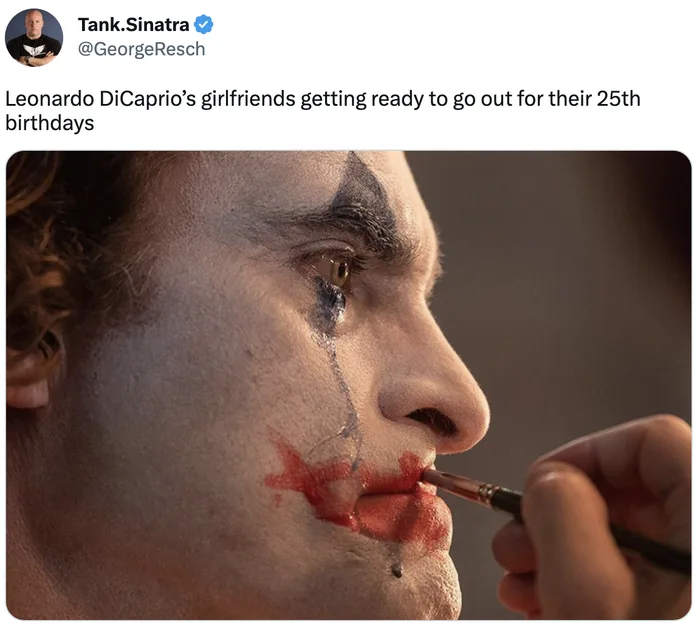This screenshot has width=700, height=631.
Task: Open Tank.Sinatra's profile avatar picture
Action: [34, 37]
